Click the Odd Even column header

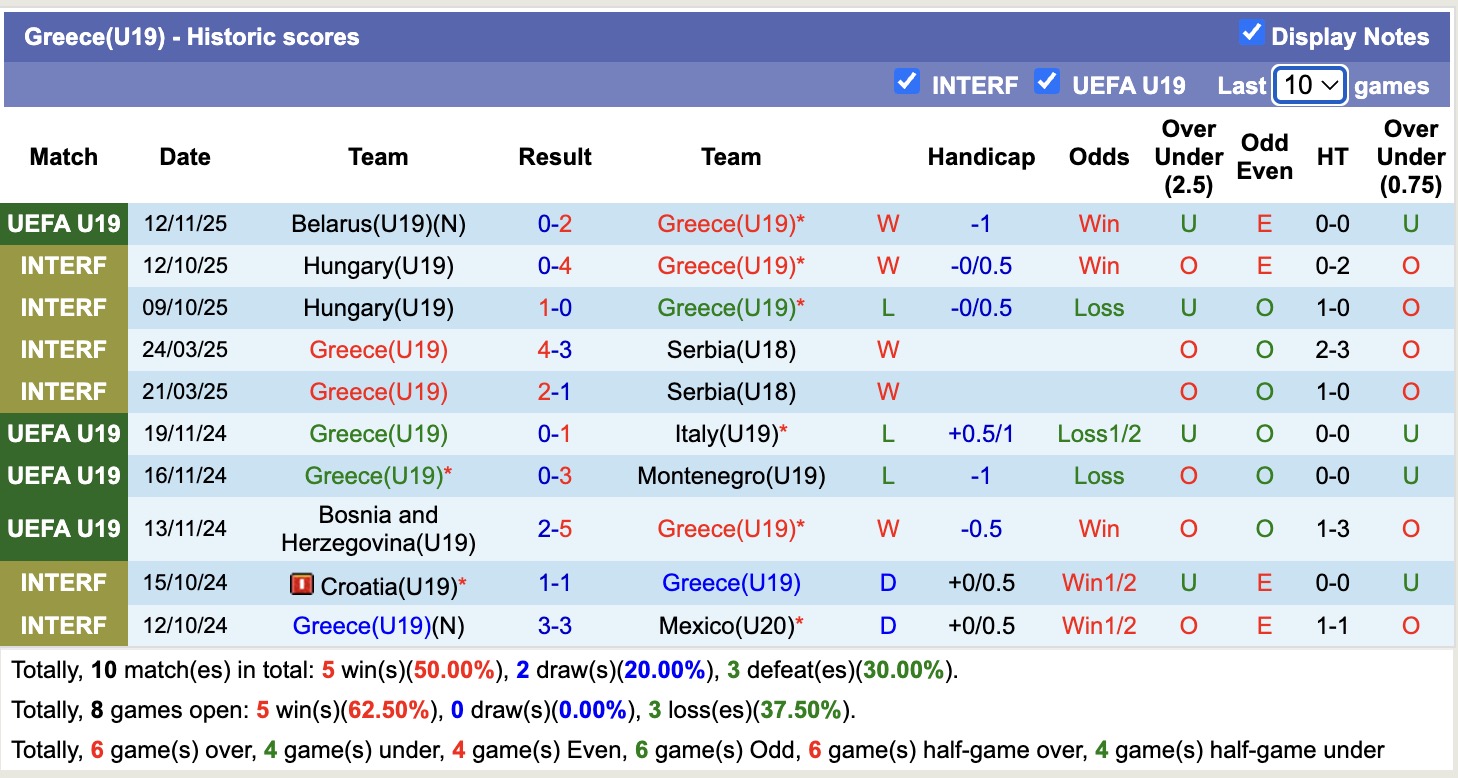tap(1264, 157)
